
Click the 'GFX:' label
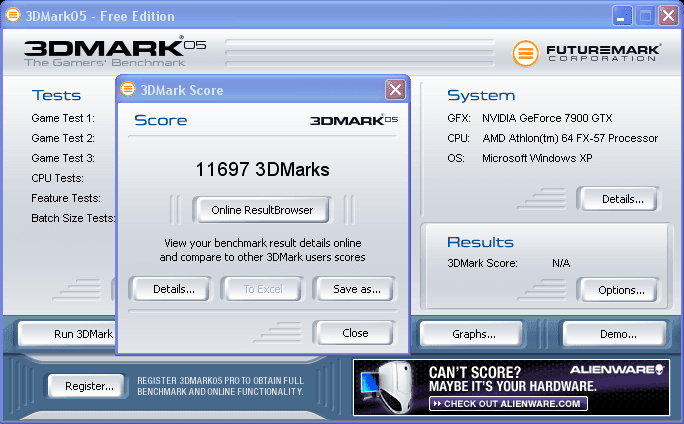459,118
